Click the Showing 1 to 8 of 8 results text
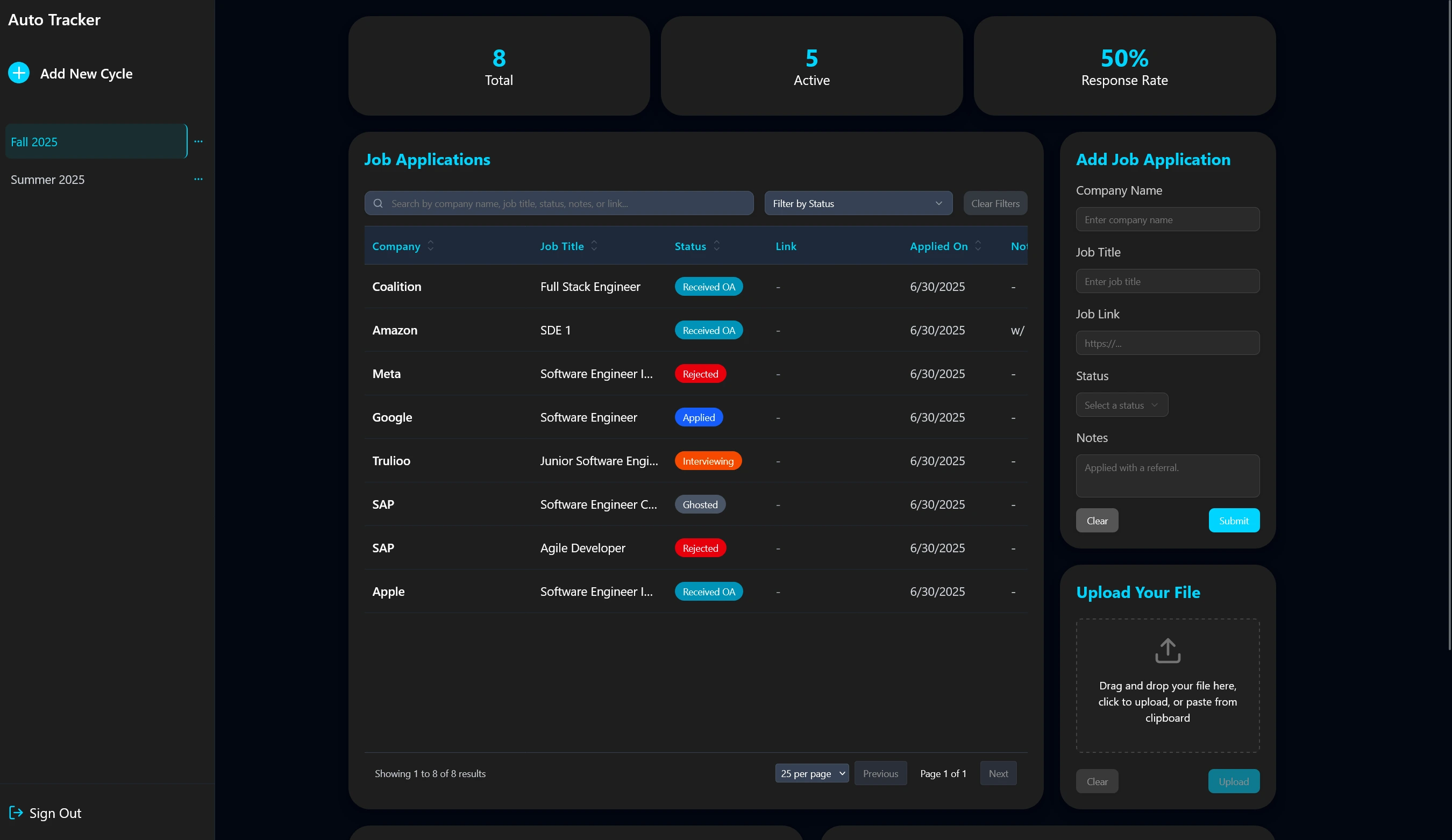 [x=430, y=773]
